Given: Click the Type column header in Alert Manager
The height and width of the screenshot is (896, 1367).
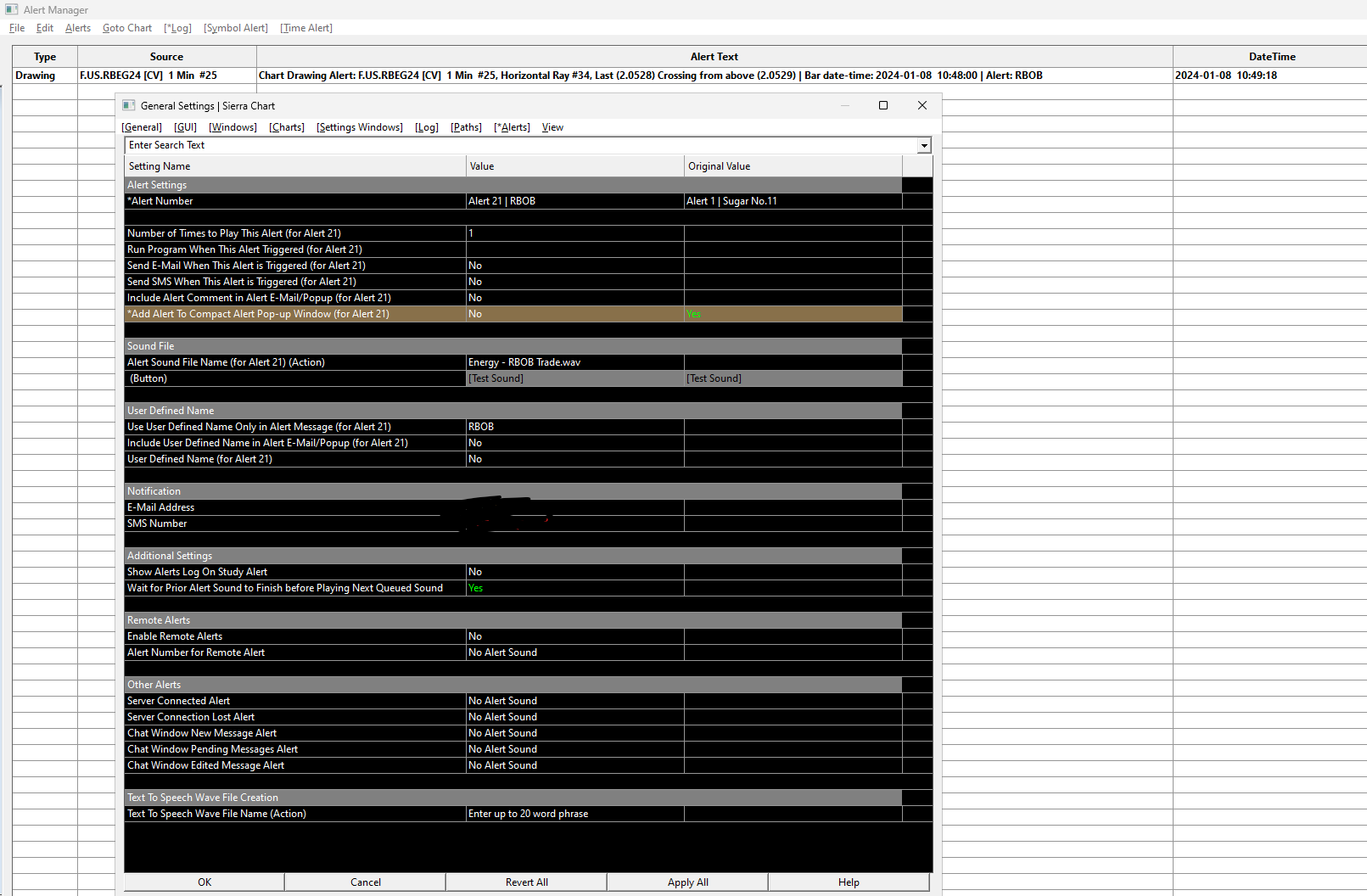Looking at the screenshot, I should point(45,57).
